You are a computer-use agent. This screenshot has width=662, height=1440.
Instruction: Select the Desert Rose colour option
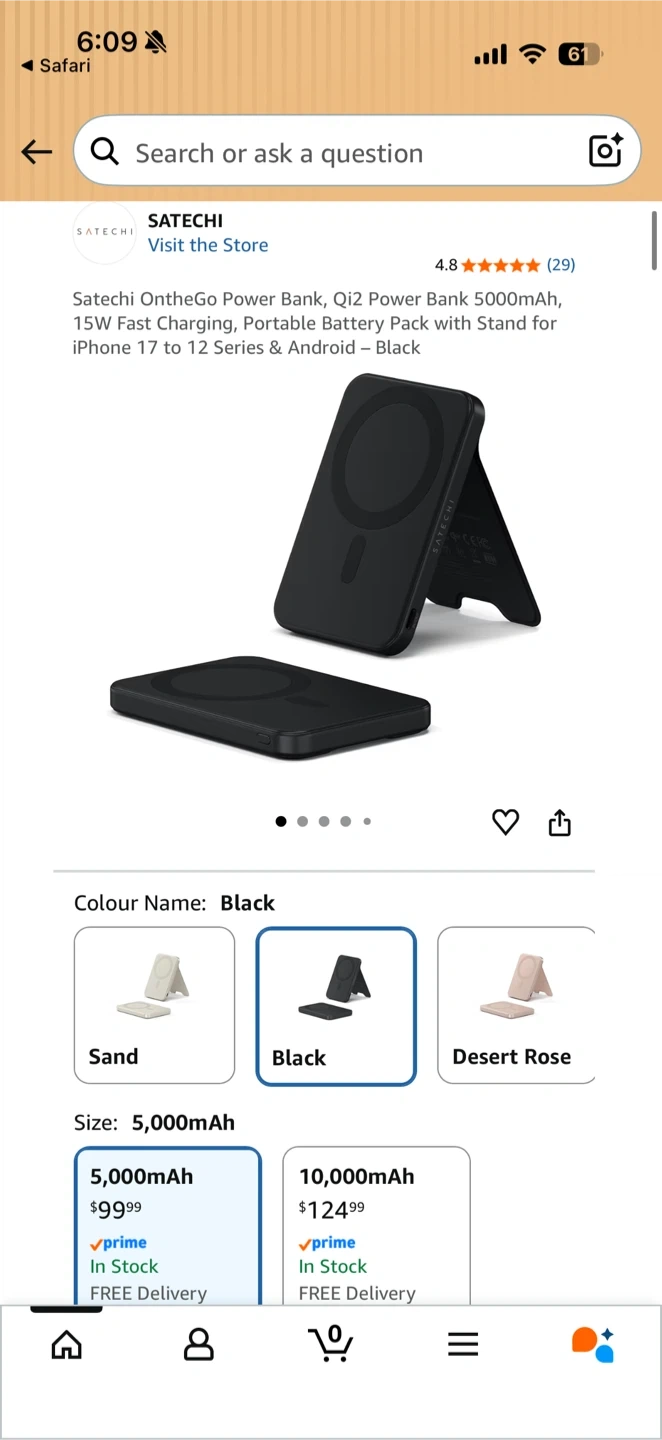point(517,1005)
